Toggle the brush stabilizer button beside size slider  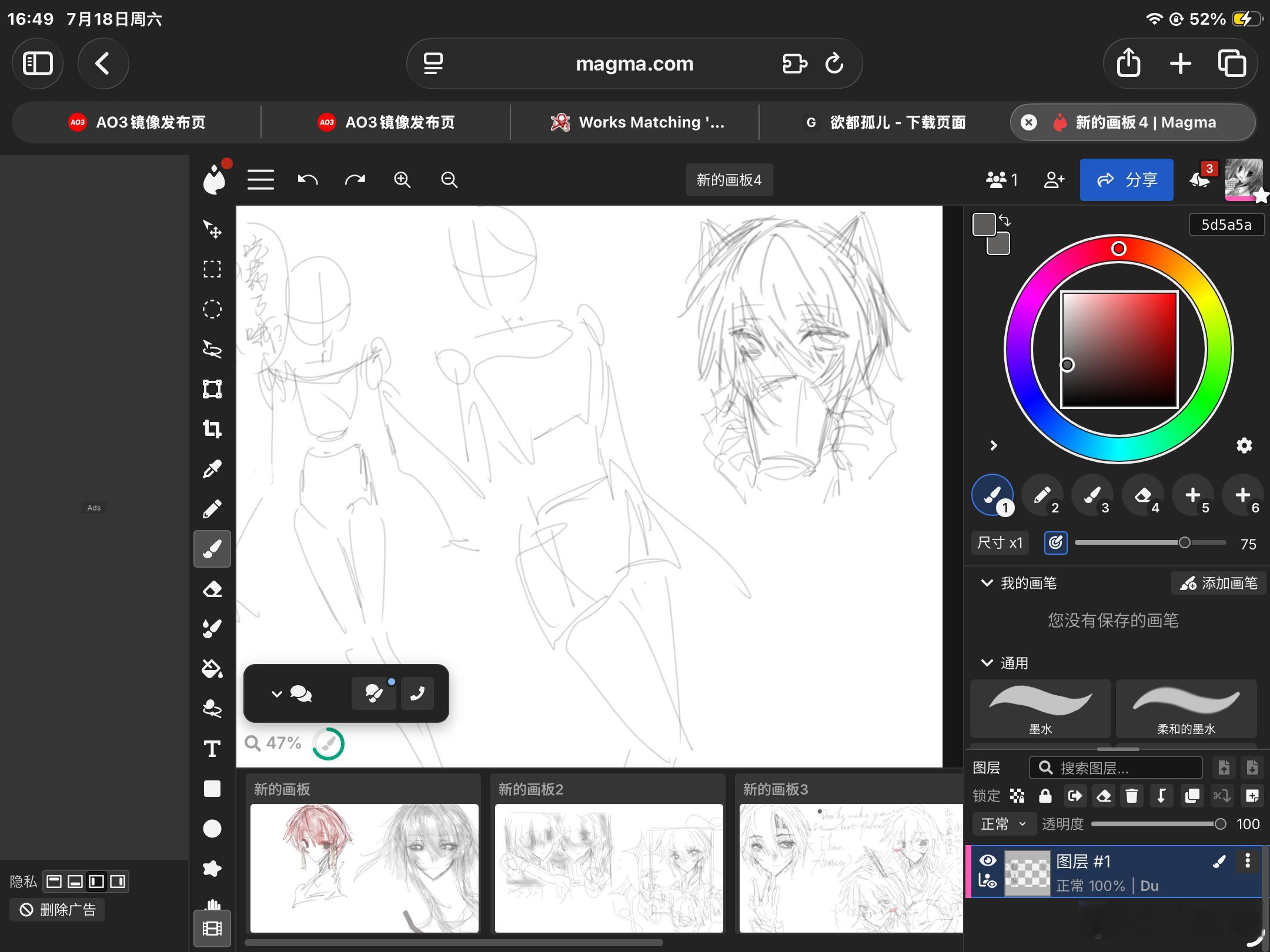coord(1056,542)
